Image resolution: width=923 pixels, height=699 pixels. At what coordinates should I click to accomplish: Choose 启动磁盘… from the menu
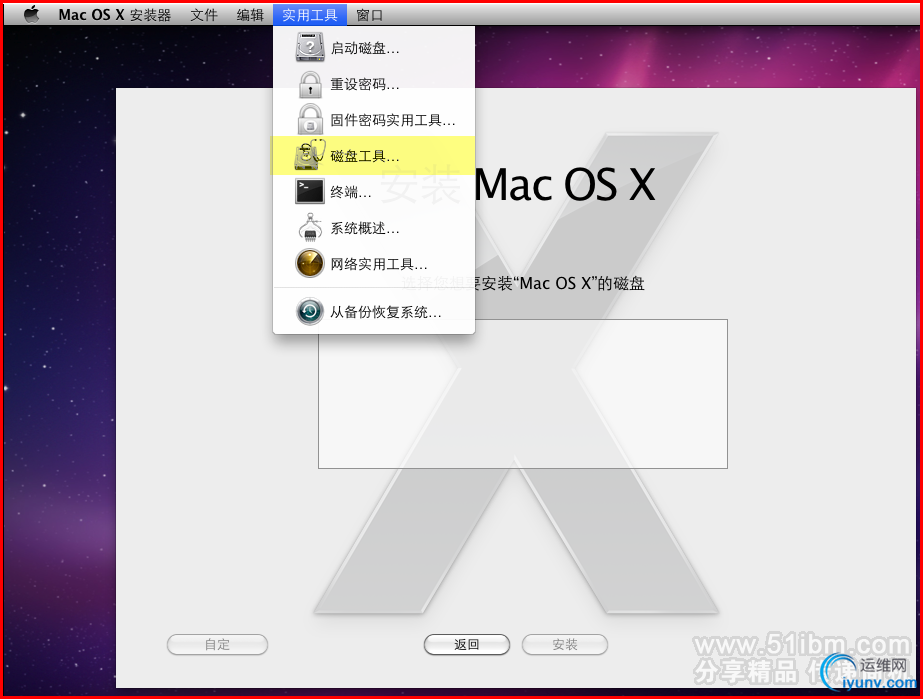[374, 48]
